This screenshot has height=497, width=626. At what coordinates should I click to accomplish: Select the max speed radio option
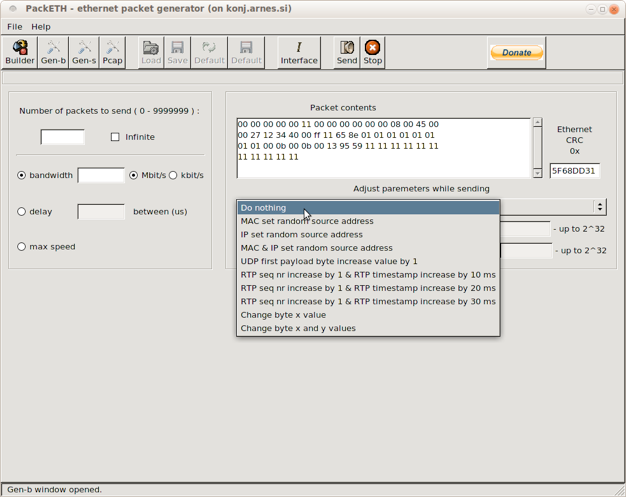click(x=22, y=247)
